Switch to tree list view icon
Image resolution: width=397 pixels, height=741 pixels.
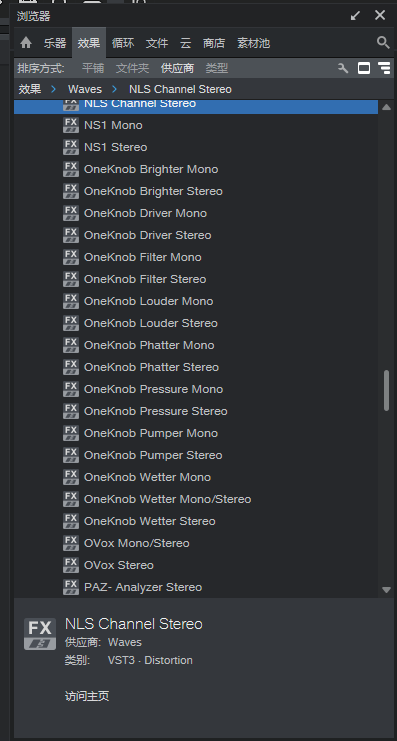point(384,69)
